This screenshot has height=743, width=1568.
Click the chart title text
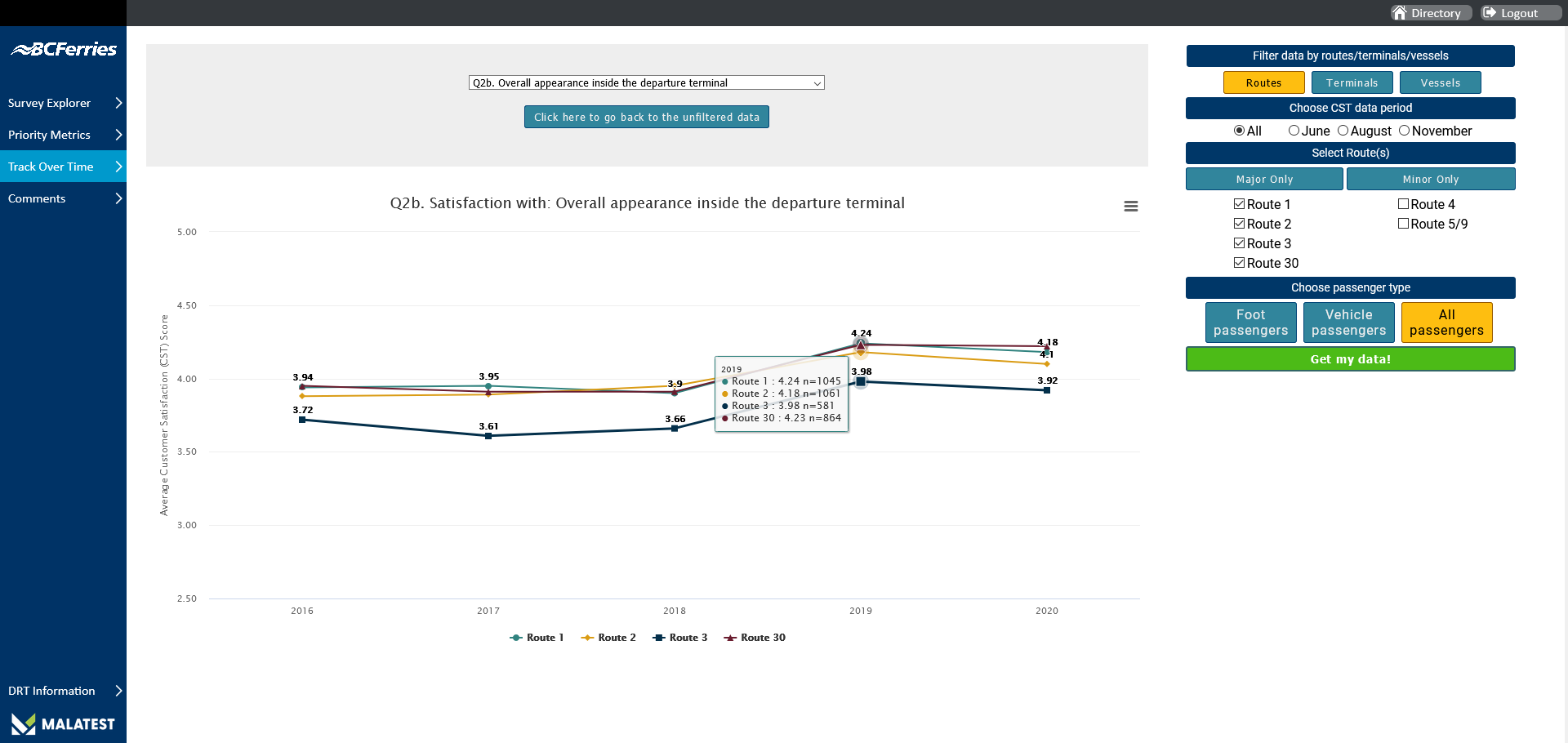647,203
